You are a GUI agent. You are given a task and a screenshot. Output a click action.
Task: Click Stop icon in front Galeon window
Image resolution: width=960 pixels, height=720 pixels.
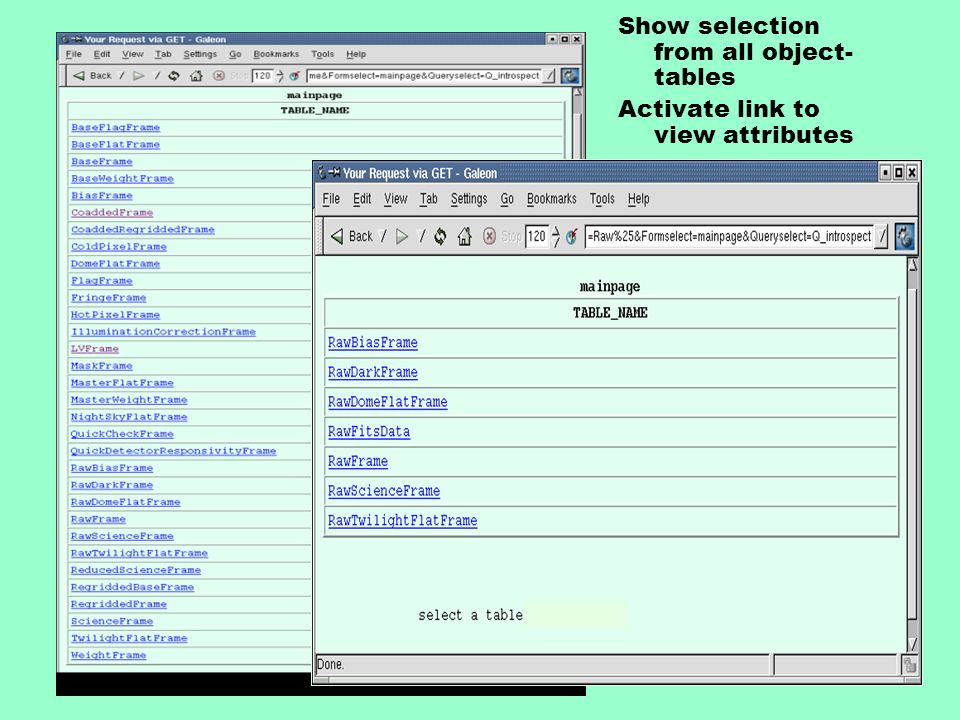[489, 236]
